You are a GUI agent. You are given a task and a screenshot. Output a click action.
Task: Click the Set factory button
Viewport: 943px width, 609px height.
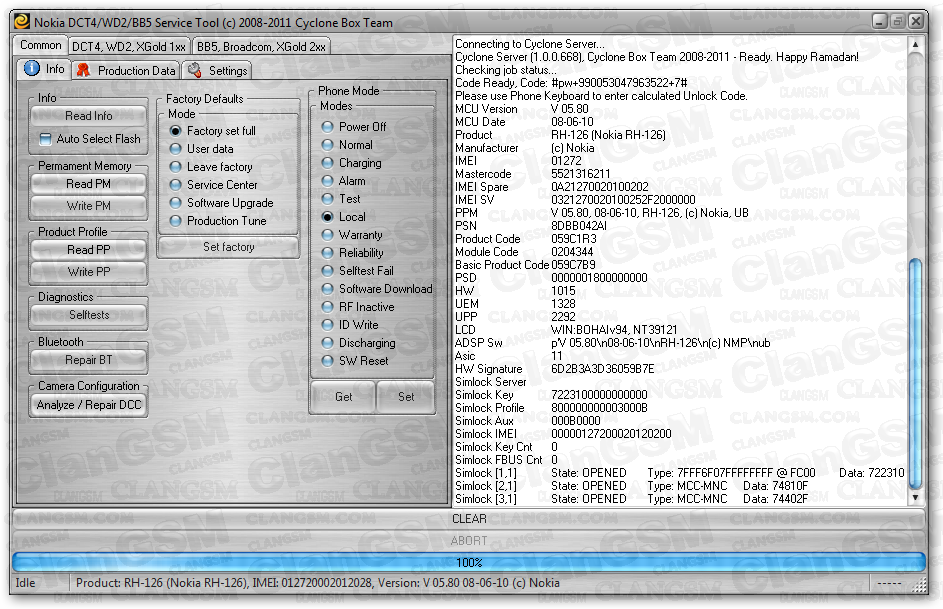[229, 246]
